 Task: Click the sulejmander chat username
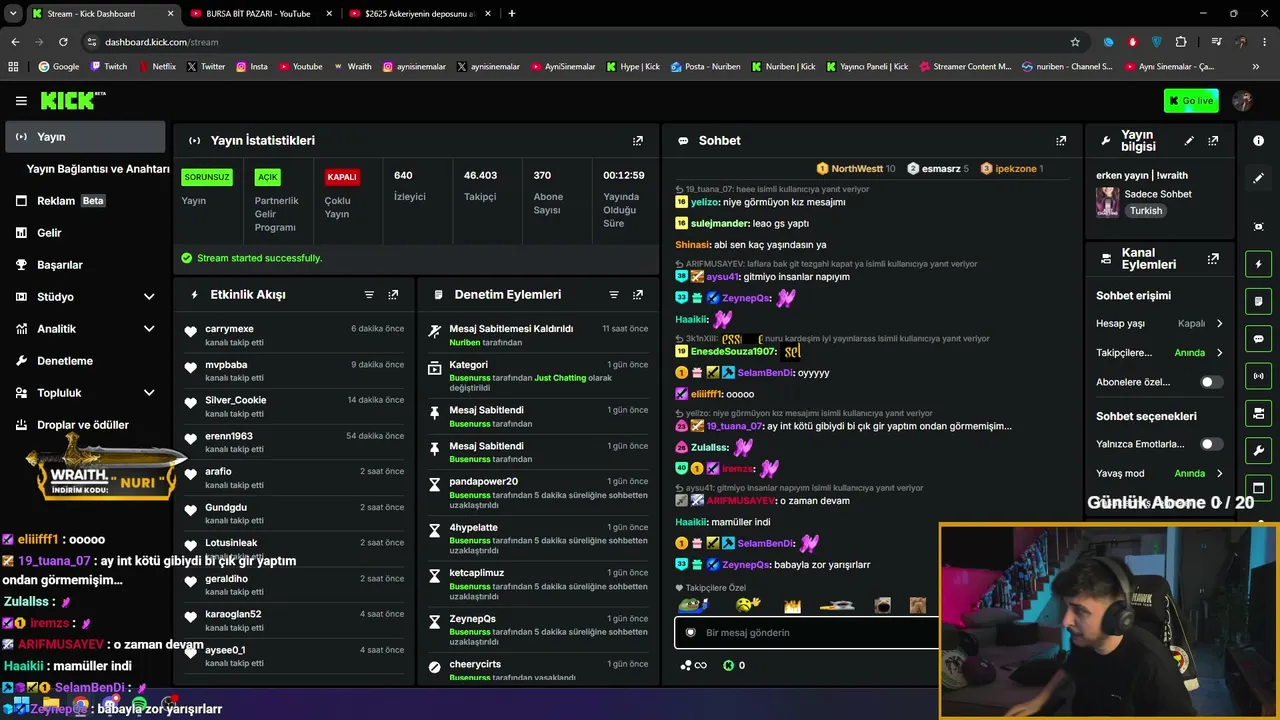720,224
